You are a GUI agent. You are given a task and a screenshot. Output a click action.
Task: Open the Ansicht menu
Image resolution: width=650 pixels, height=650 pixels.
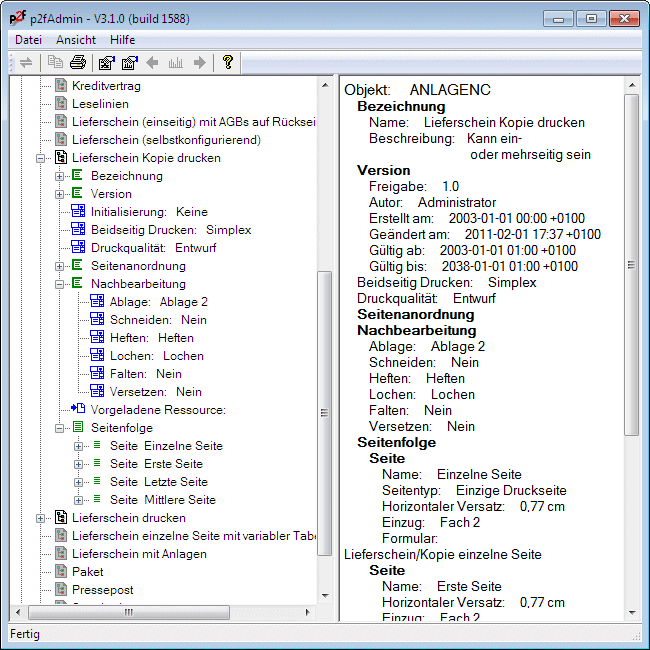(x=76, y=40)
